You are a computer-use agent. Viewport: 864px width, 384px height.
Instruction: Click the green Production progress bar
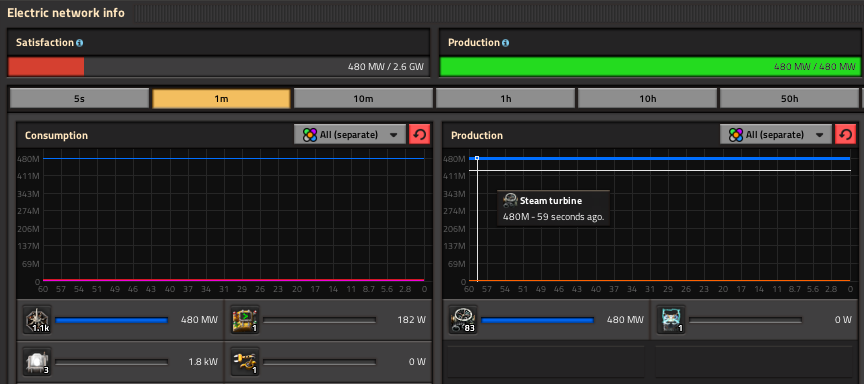tap(650, 67)
